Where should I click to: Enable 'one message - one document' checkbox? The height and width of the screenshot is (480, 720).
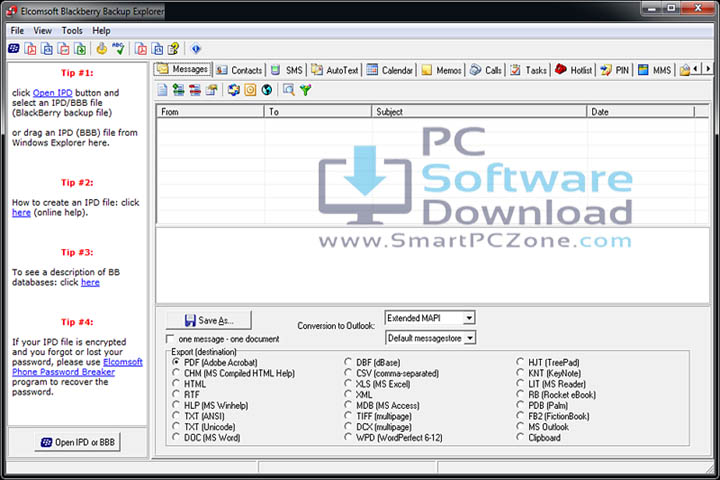click(170, 339)
